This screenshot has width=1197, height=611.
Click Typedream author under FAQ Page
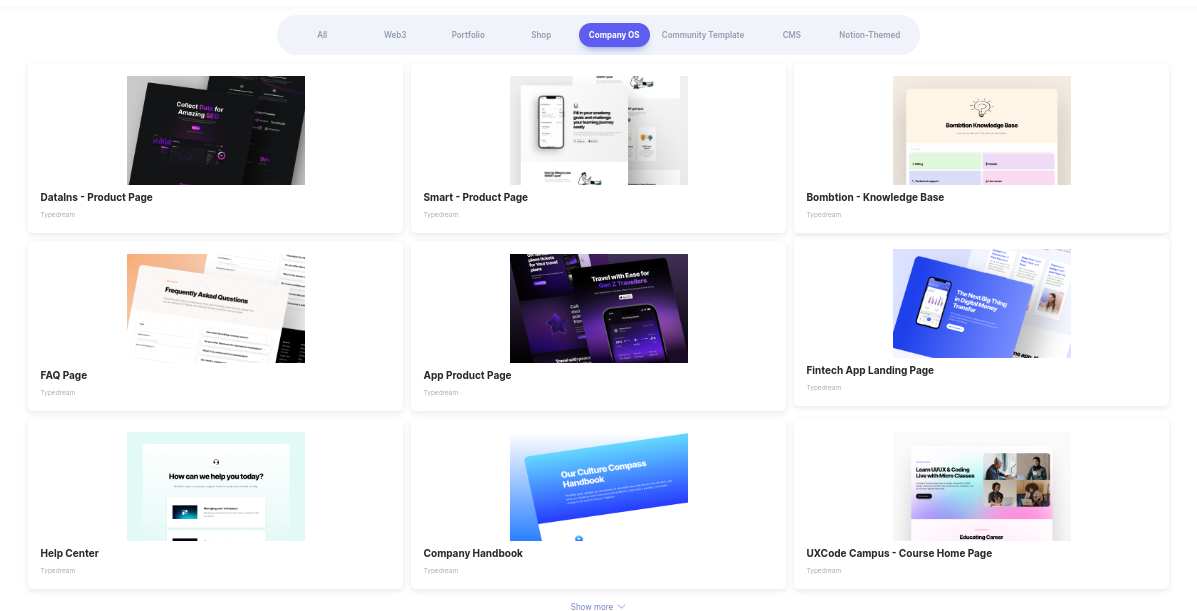click(x=58, y=393)
